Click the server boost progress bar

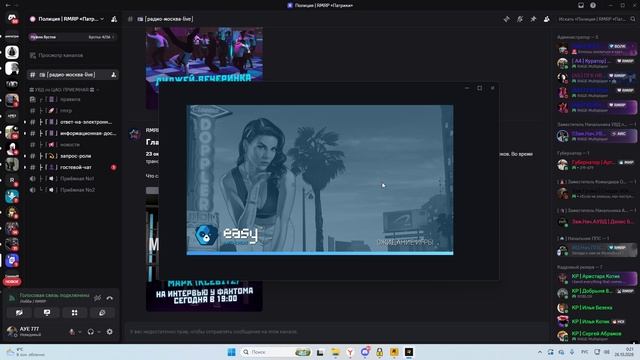pos(73,37)
